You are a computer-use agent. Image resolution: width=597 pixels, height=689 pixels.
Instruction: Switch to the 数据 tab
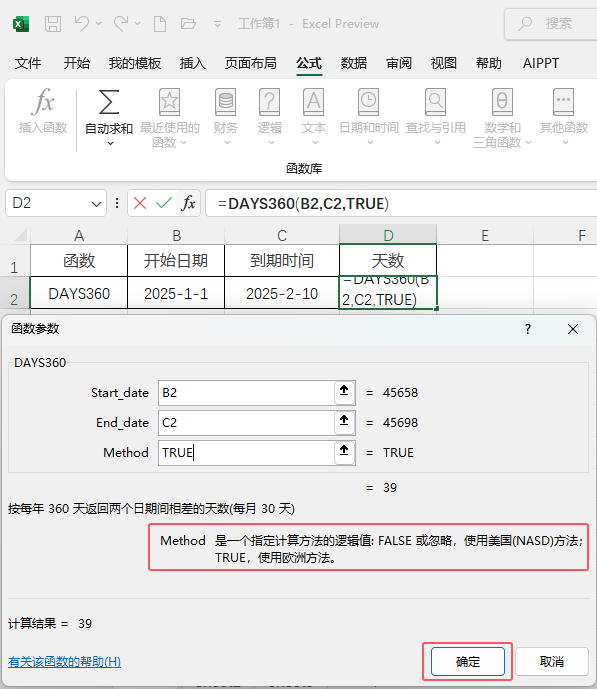pos(354,63)
